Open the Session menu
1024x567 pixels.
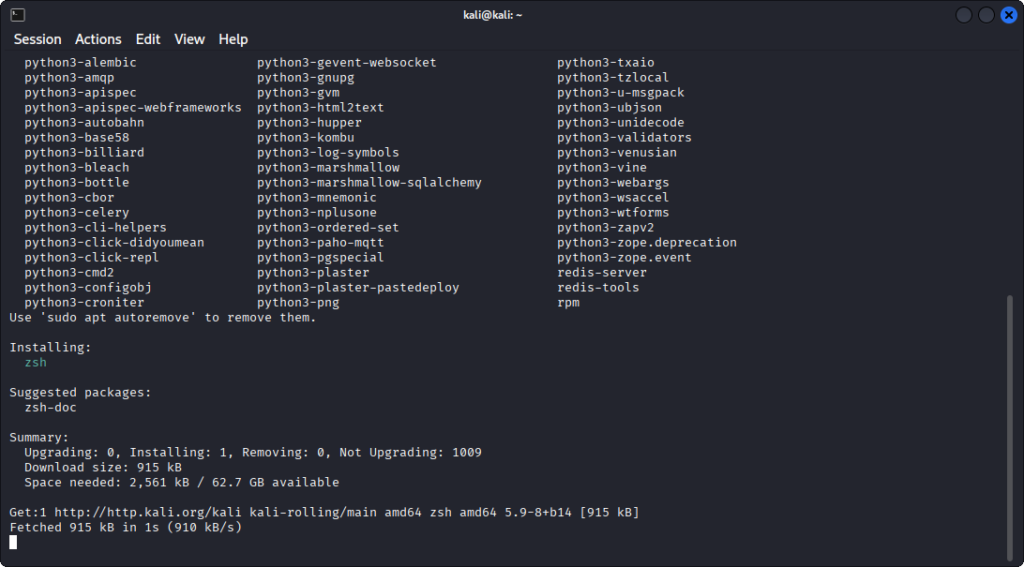click(x=37, y=39)
